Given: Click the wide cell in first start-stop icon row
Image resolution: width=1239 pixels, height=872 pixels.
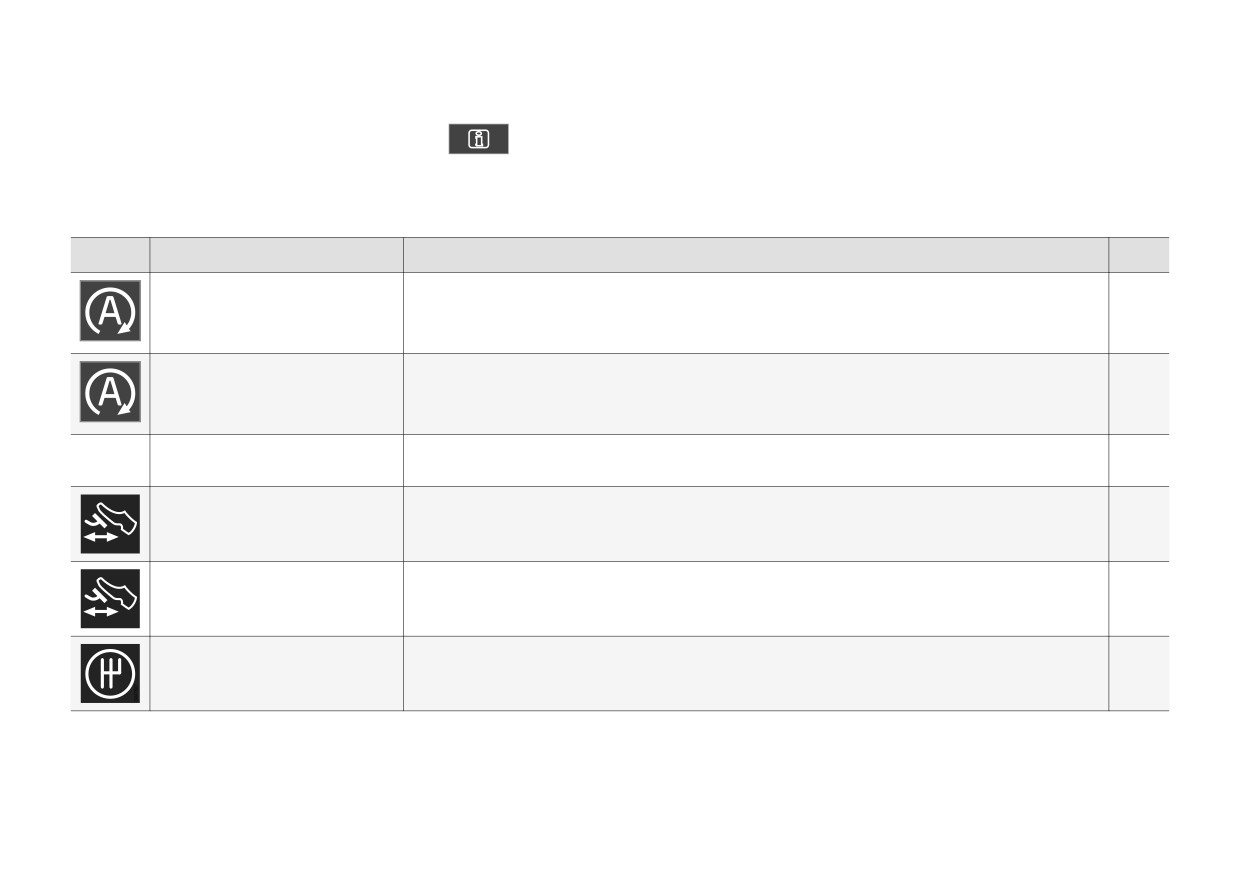Looking at the screenshot, I should 756,313.
